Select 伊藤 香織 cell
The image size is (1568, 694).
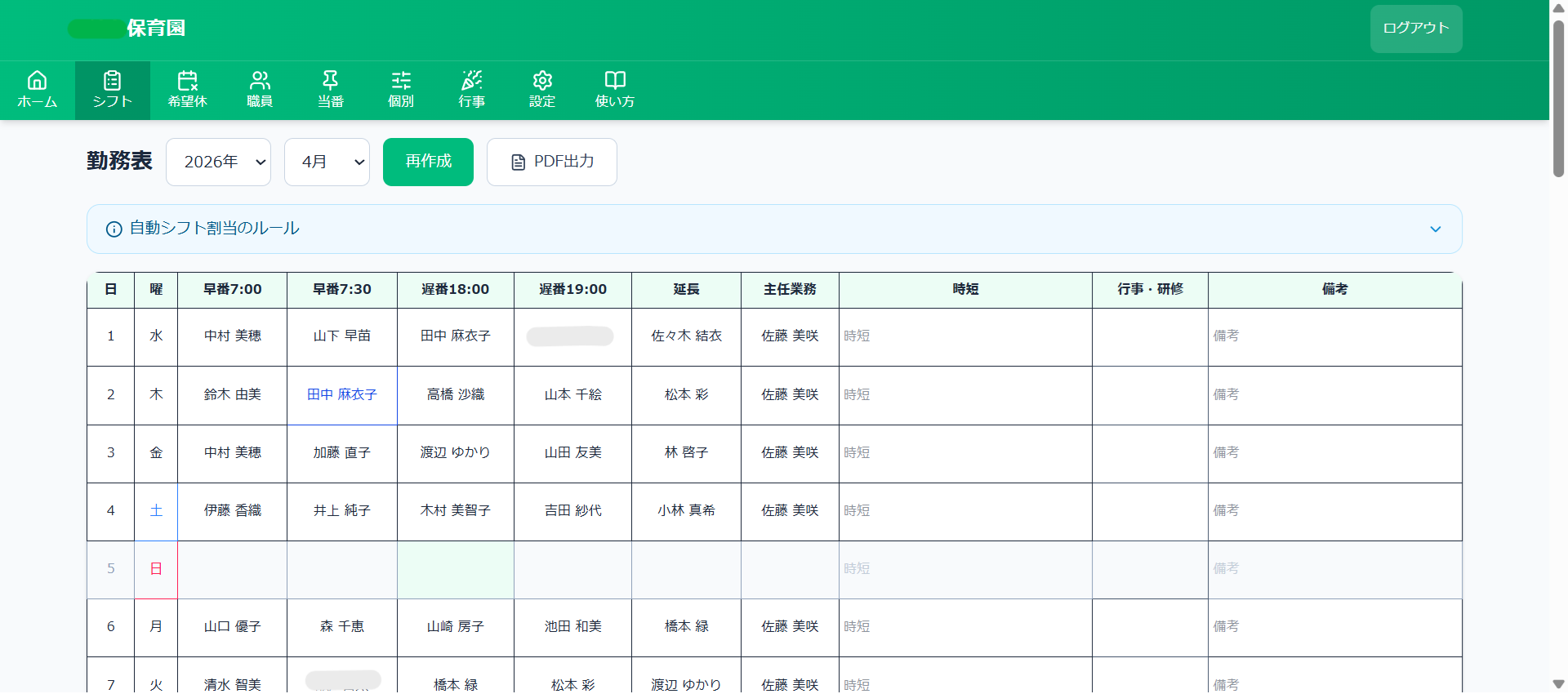coord(232,511)
